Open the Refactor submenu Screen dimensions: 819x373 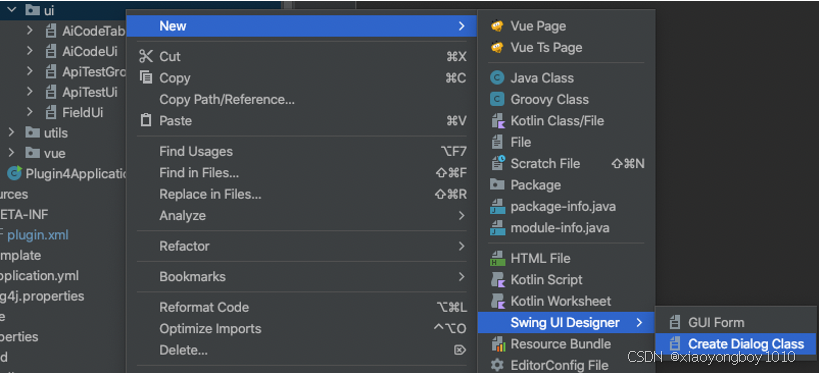301,246
